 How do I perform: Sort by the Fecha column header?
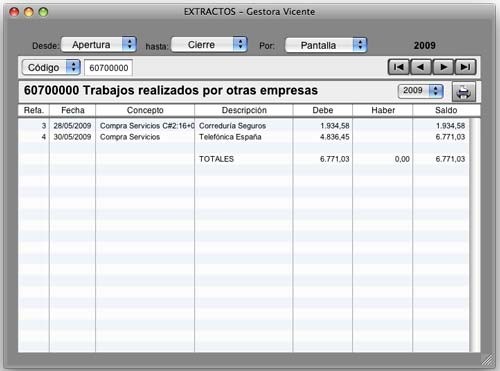[x=73, y=110]
